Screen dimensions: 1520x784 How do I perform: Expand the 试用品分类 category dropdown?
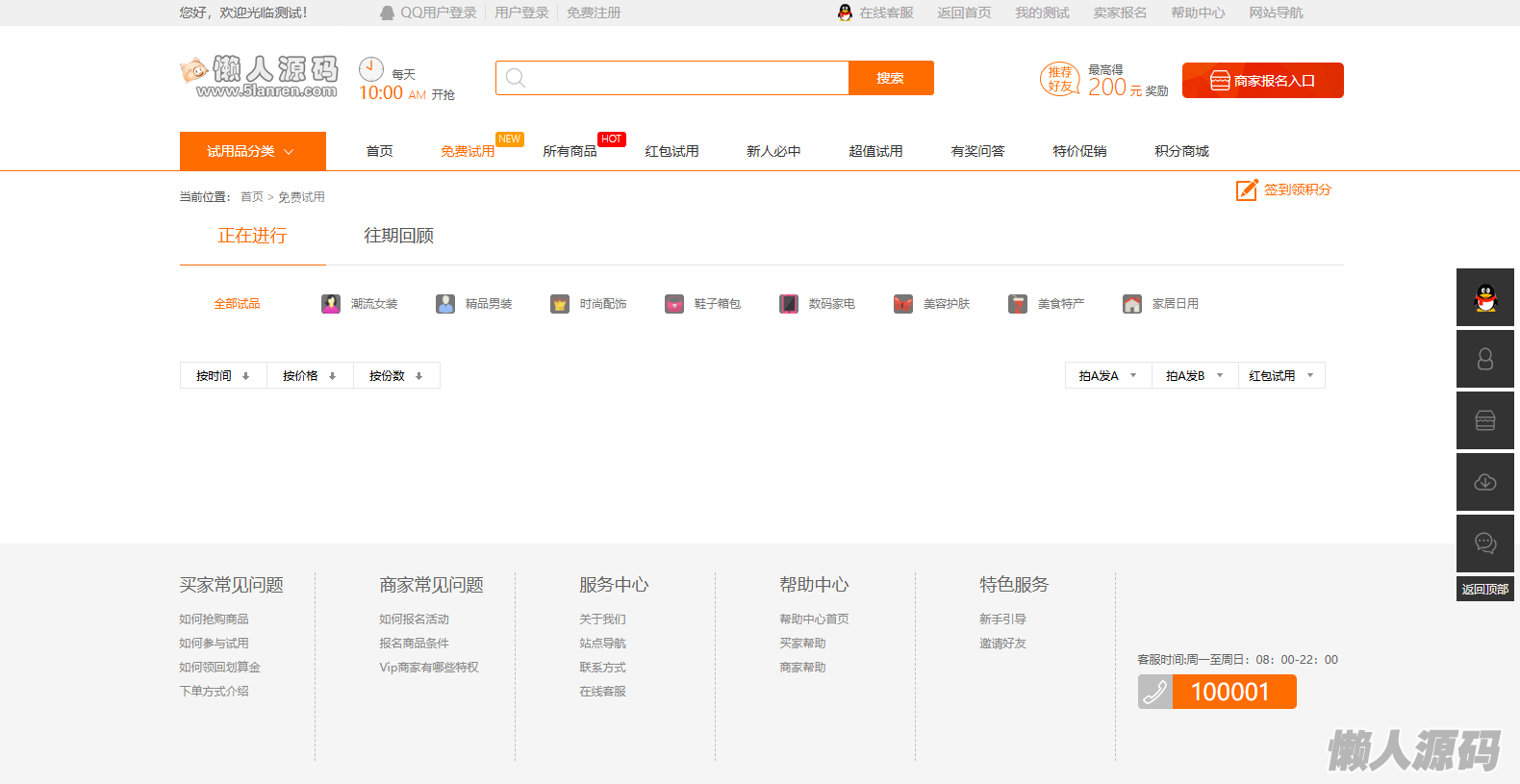(252, 151)
